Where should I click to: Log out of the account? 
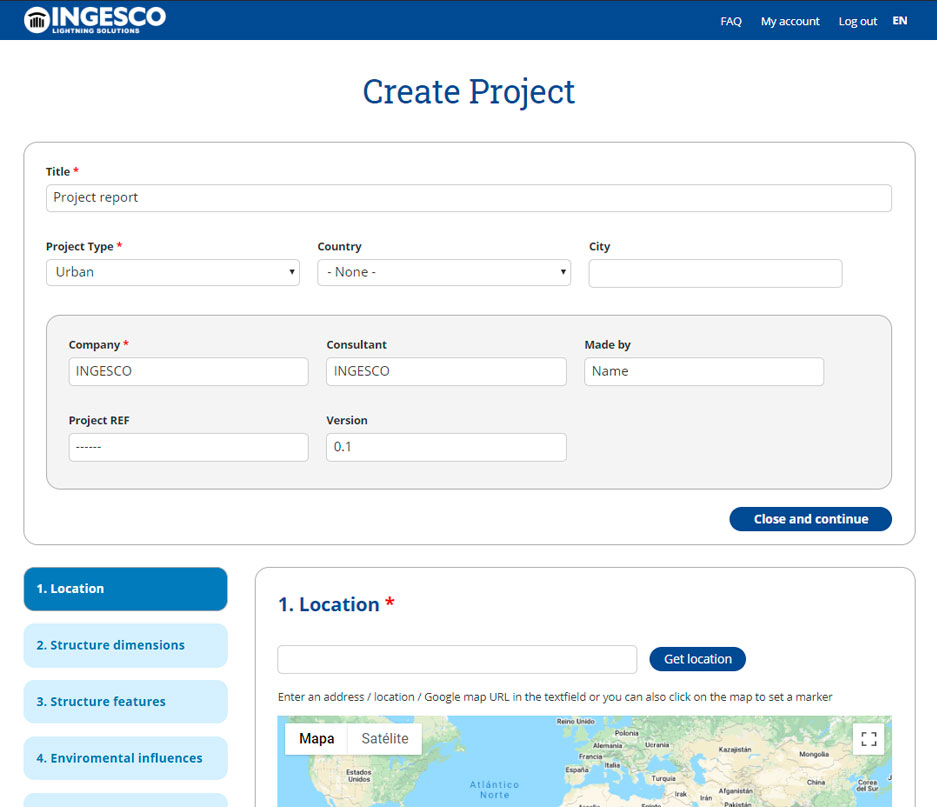coord(857,21)
